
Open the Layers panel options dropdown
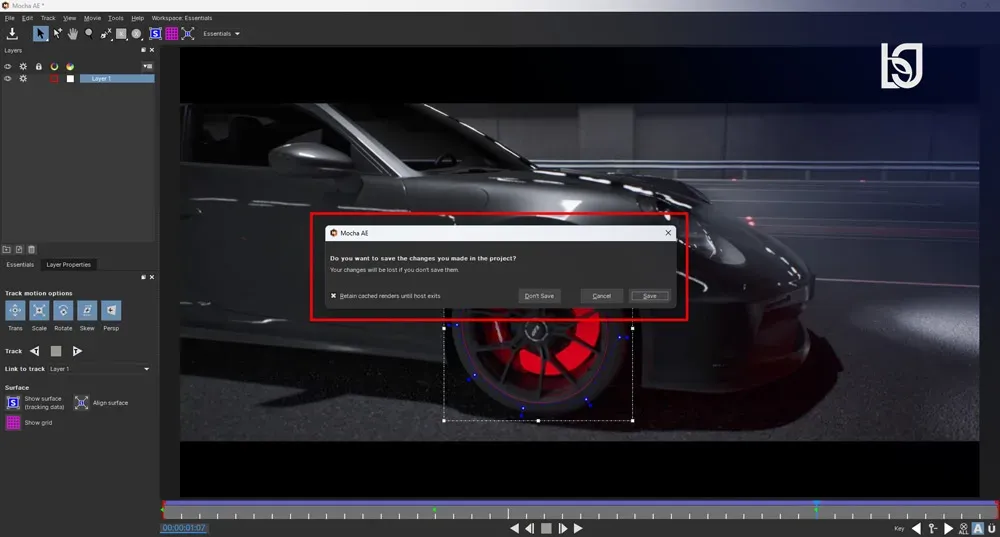pos(147,66)
